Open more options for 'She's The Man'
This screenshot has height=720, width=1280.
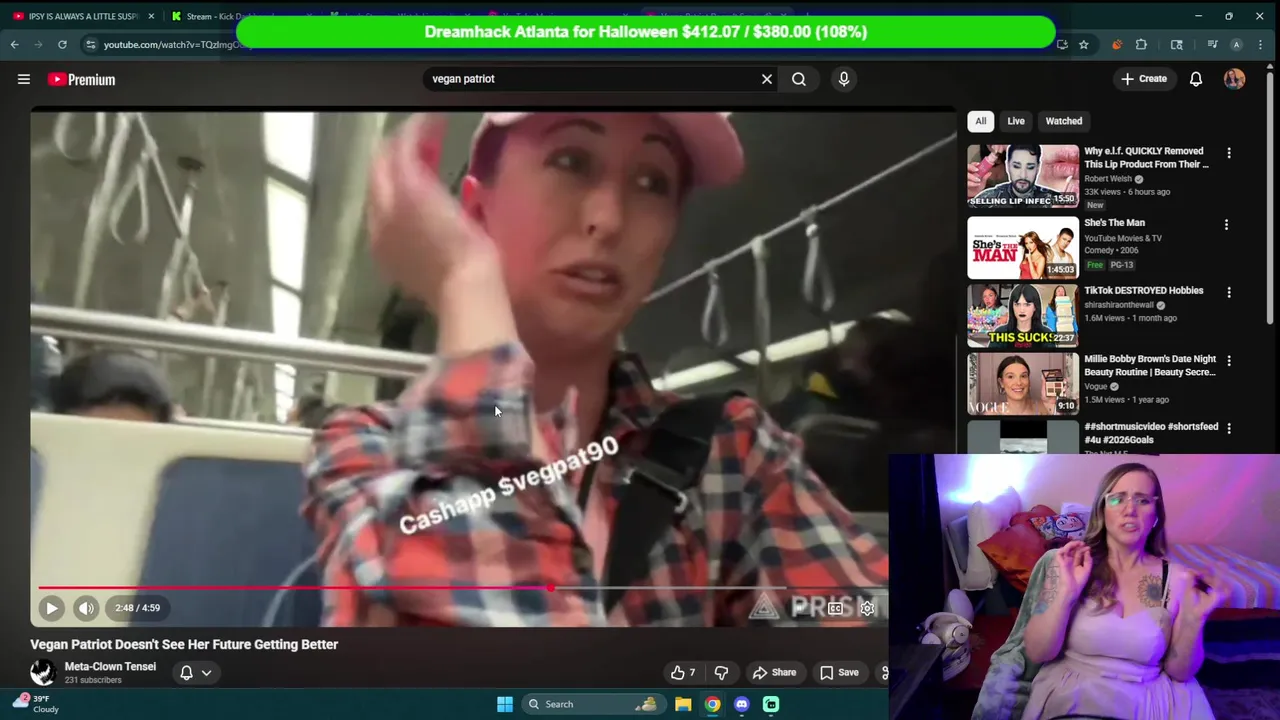(1227, 225)
